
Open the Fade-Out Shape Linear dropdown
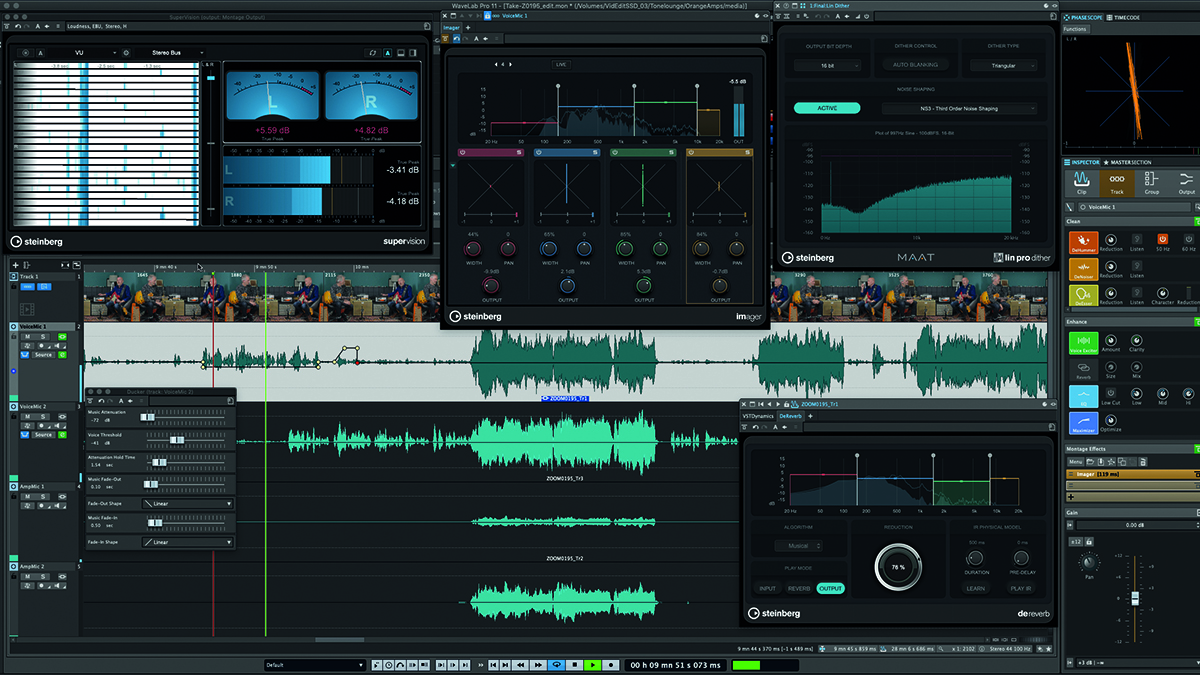[187, 504]
